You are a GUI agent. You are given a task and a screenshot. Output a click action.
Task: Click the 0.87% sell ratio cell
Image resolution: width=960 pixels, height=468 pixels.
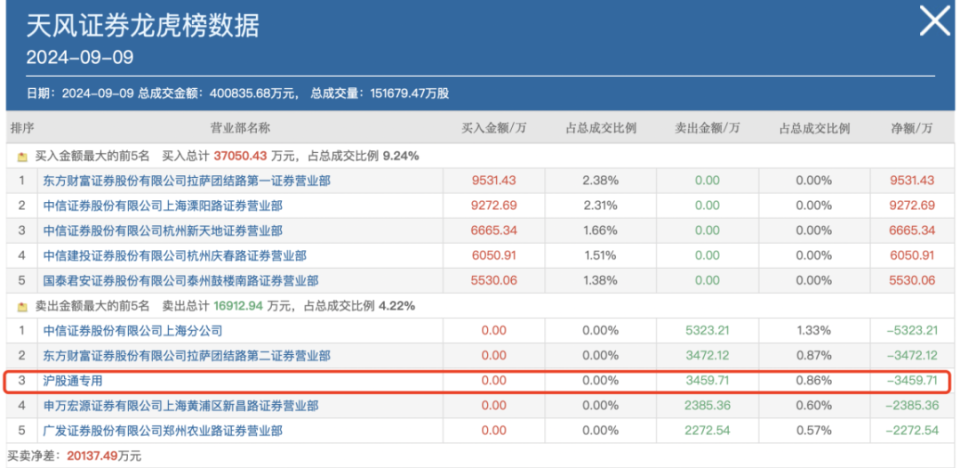[814, 356]
